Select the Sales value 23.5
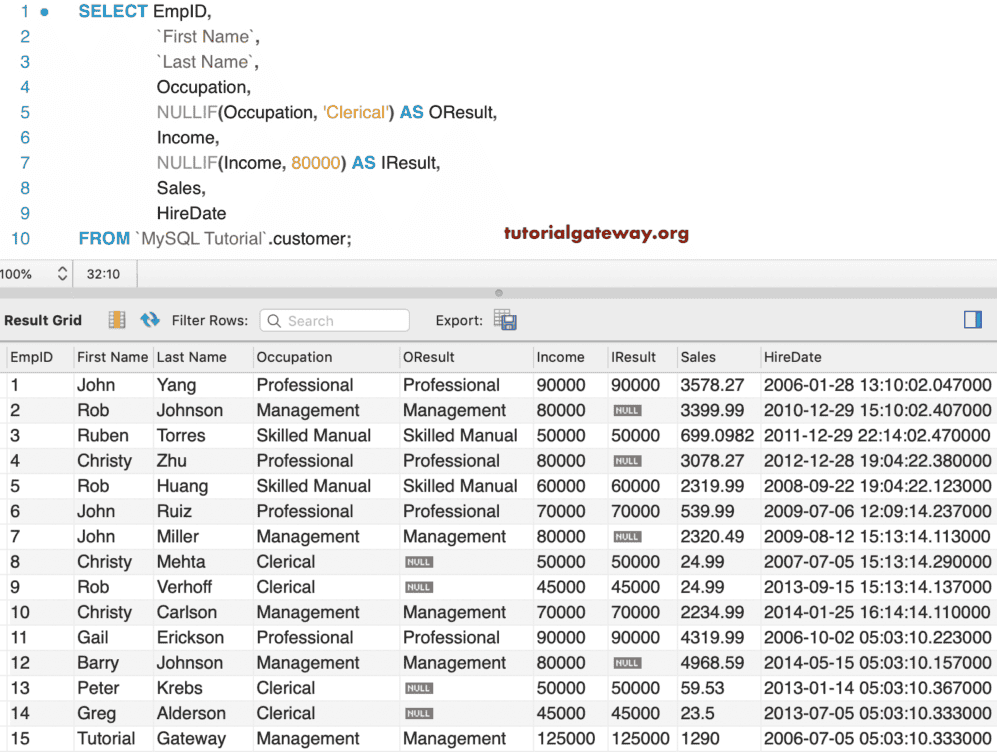The height and width of the screenshot is (752, 997). point(698,713)
